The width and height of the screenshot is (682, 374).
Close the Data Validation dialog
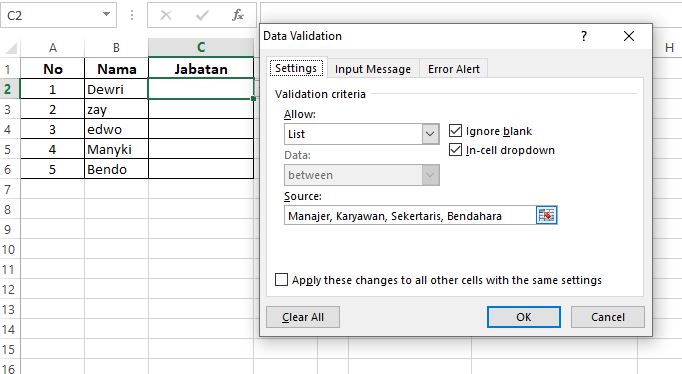coord(629,36)
